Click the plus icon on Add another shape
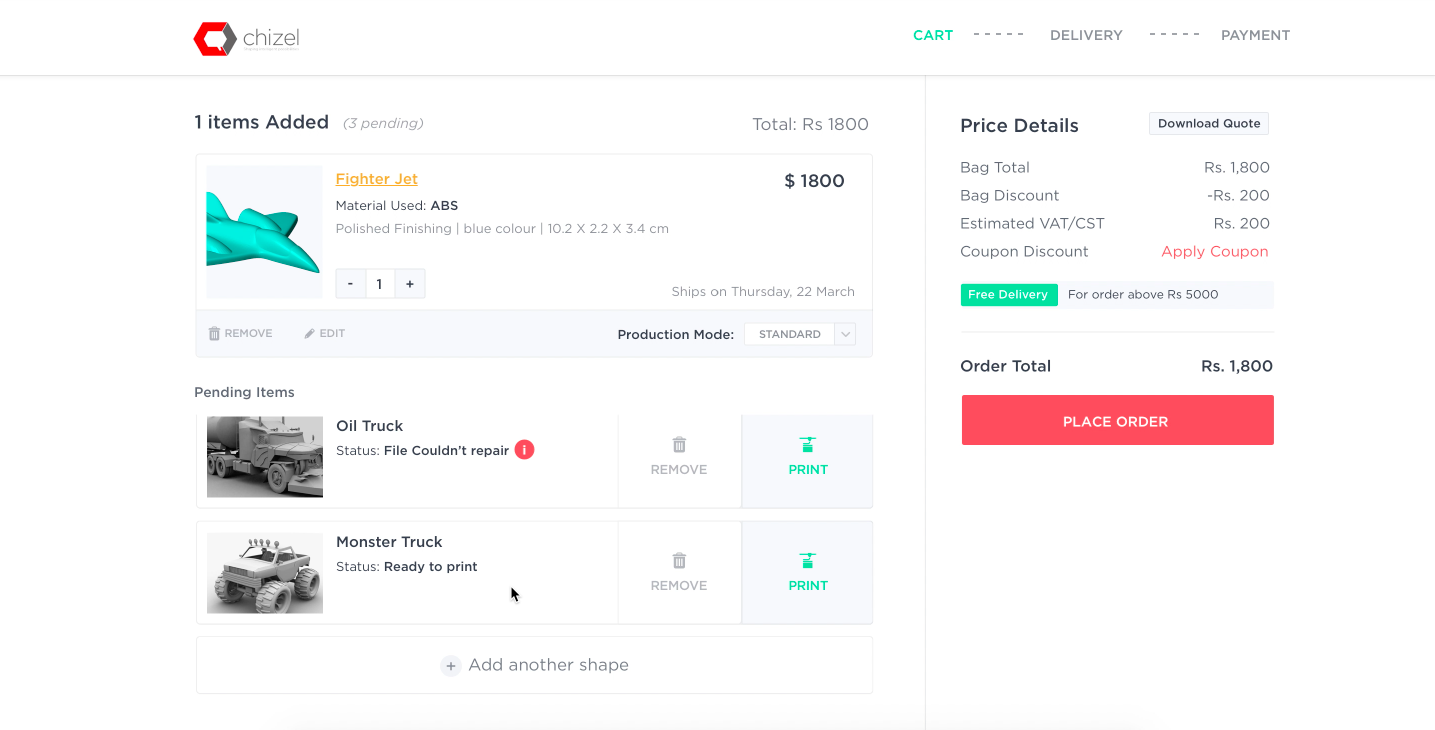Viewport: 1435px width, 730px height. (x=451, y=666)
